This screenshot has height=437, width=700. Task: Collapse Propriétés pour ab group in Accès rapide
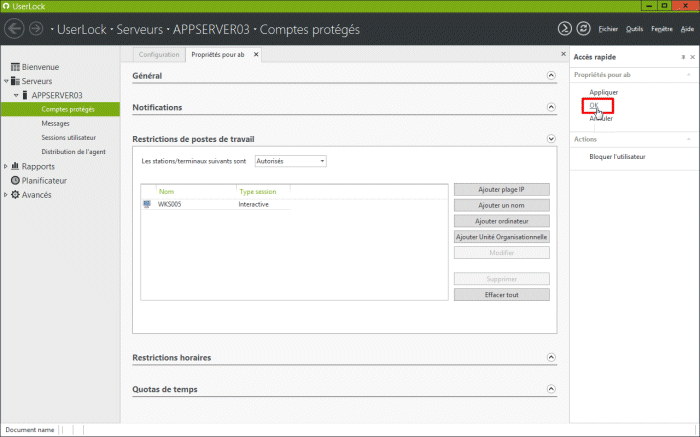click(x=689, y=75)
